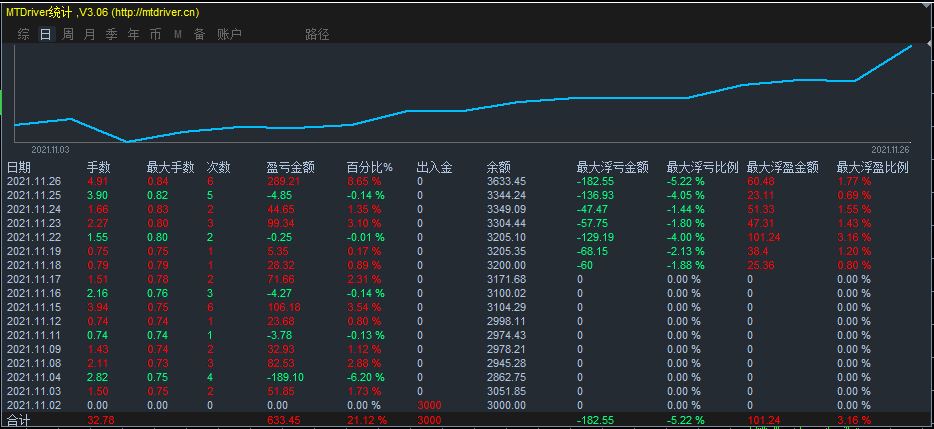The width and height of the screenshot is (934, 429).
Task: Switch to the 年 yearly tab
Action: 134,35
